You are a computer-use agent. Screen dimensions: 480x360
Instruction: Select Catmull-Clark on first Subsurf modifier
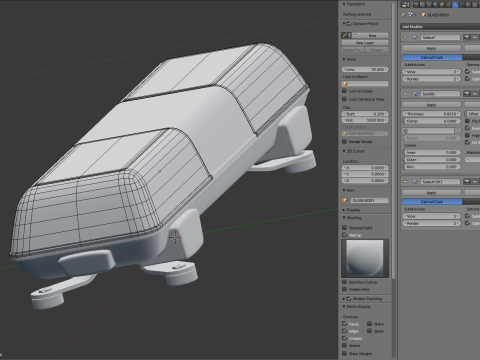432,57
